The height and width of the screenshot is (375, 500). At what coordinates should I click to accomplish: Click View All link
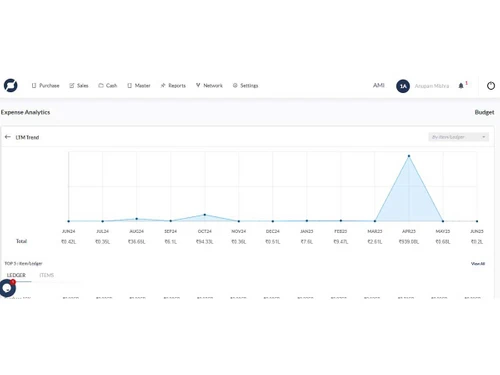(x=478, y=264)
